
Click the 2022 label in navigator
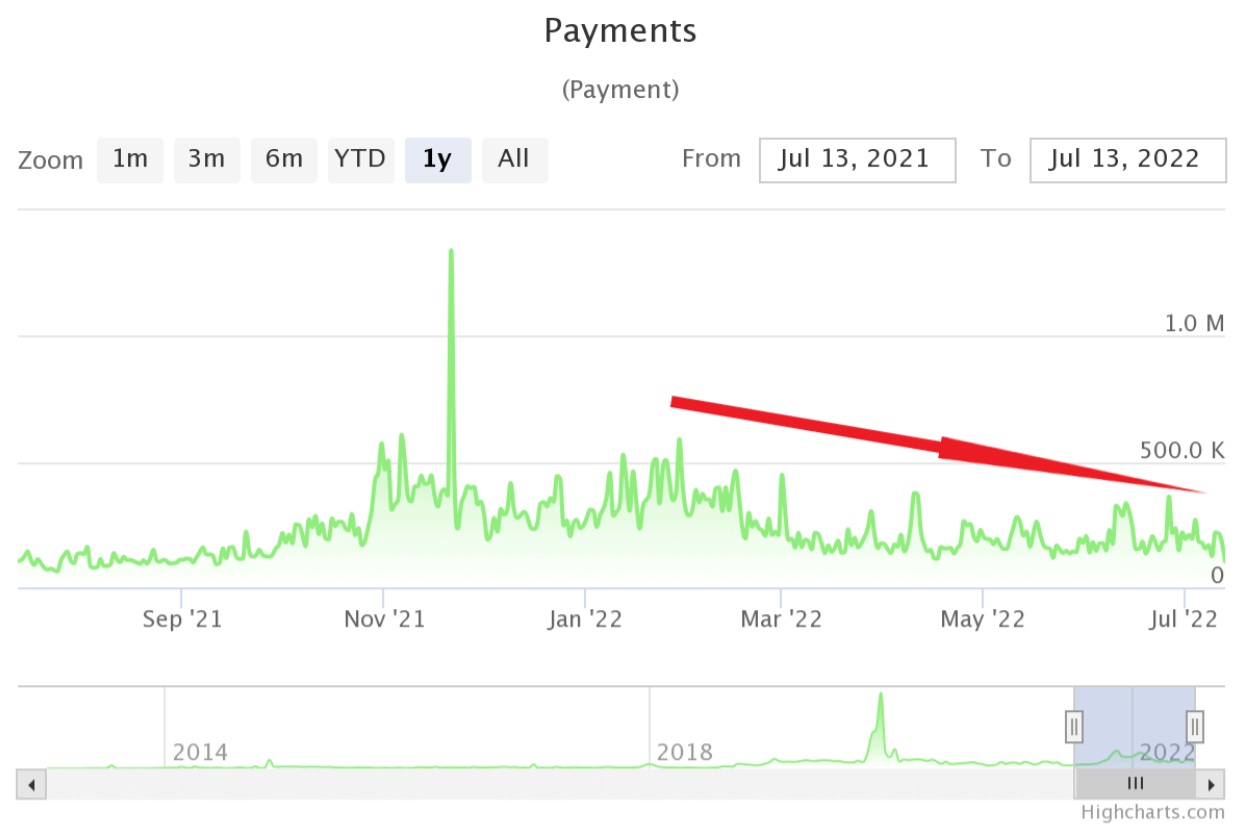click(1168, 752)
